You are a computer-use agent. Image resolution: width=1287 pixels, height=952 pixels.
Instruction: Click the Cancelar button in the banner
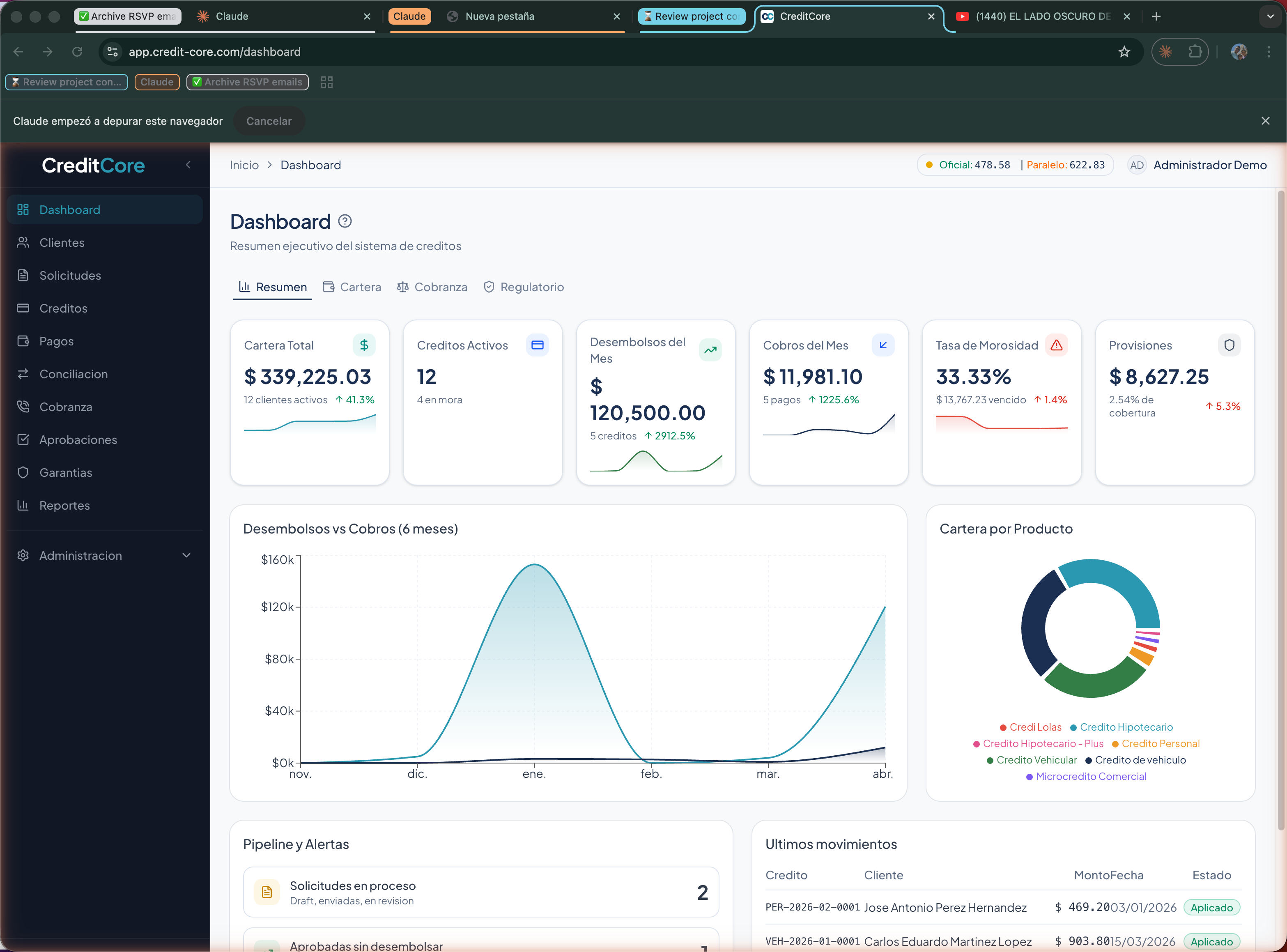pyautogui.click(x=269, y=121)
